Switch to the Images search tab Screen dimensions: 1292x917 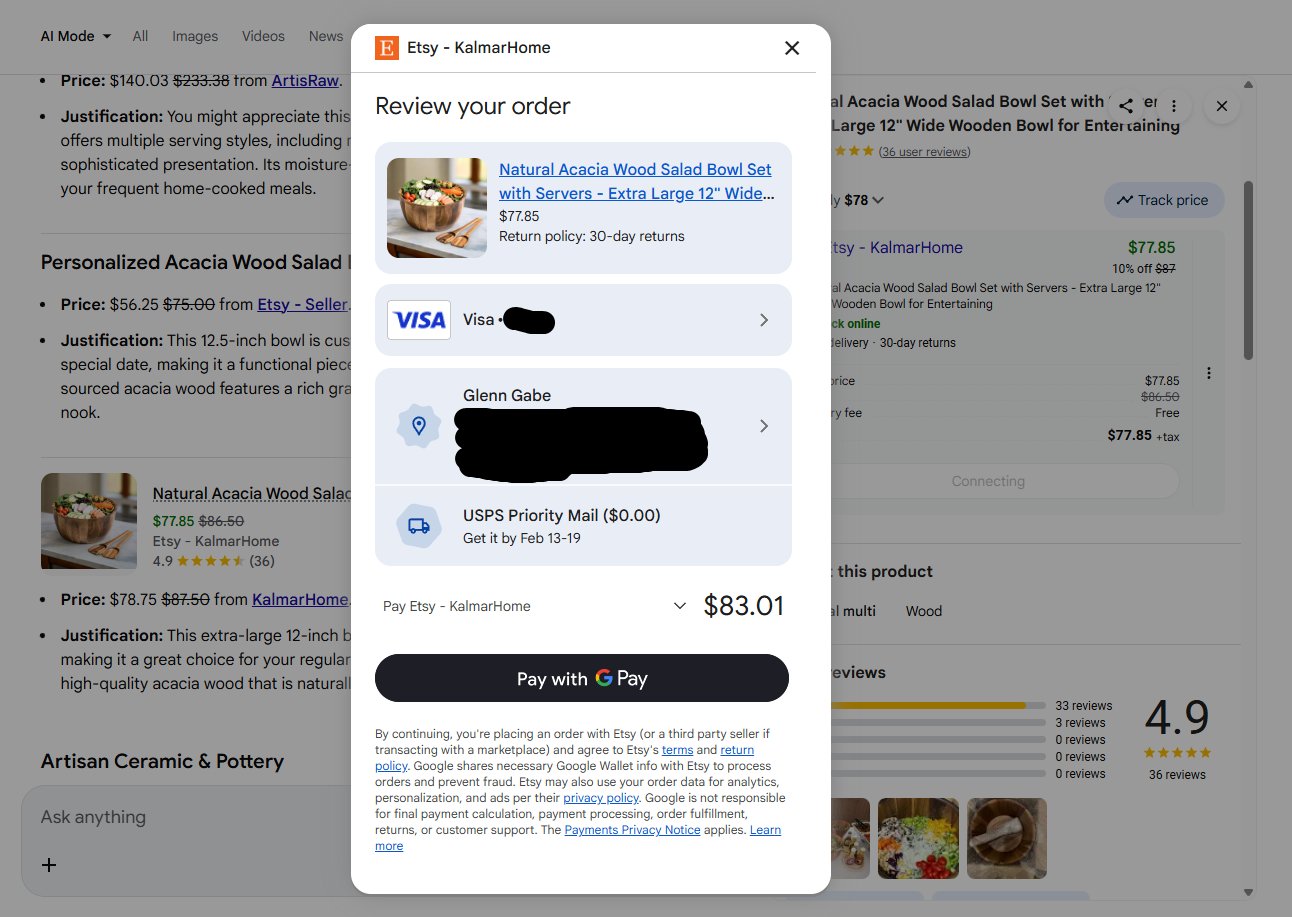coord(195,36)
